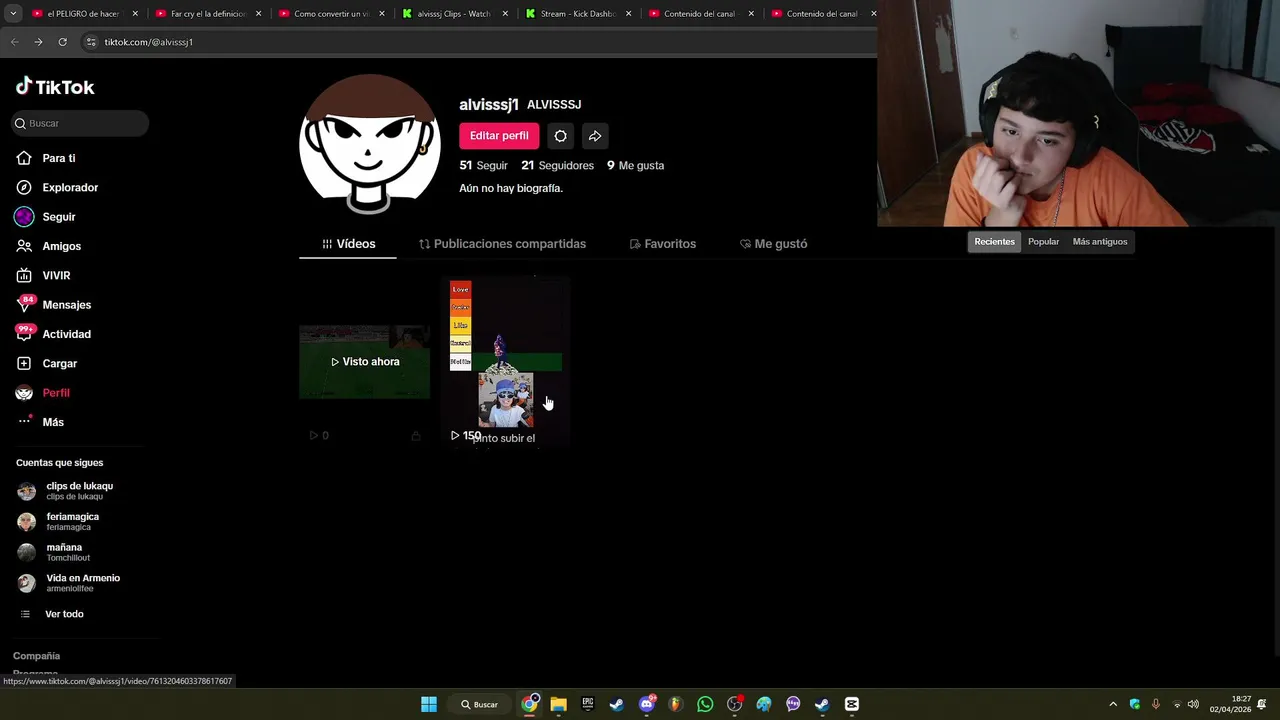The height and width of the screenshot is (720, 1280).
Task: Open File Explorer from taskbar
Action: pos(559,704)
